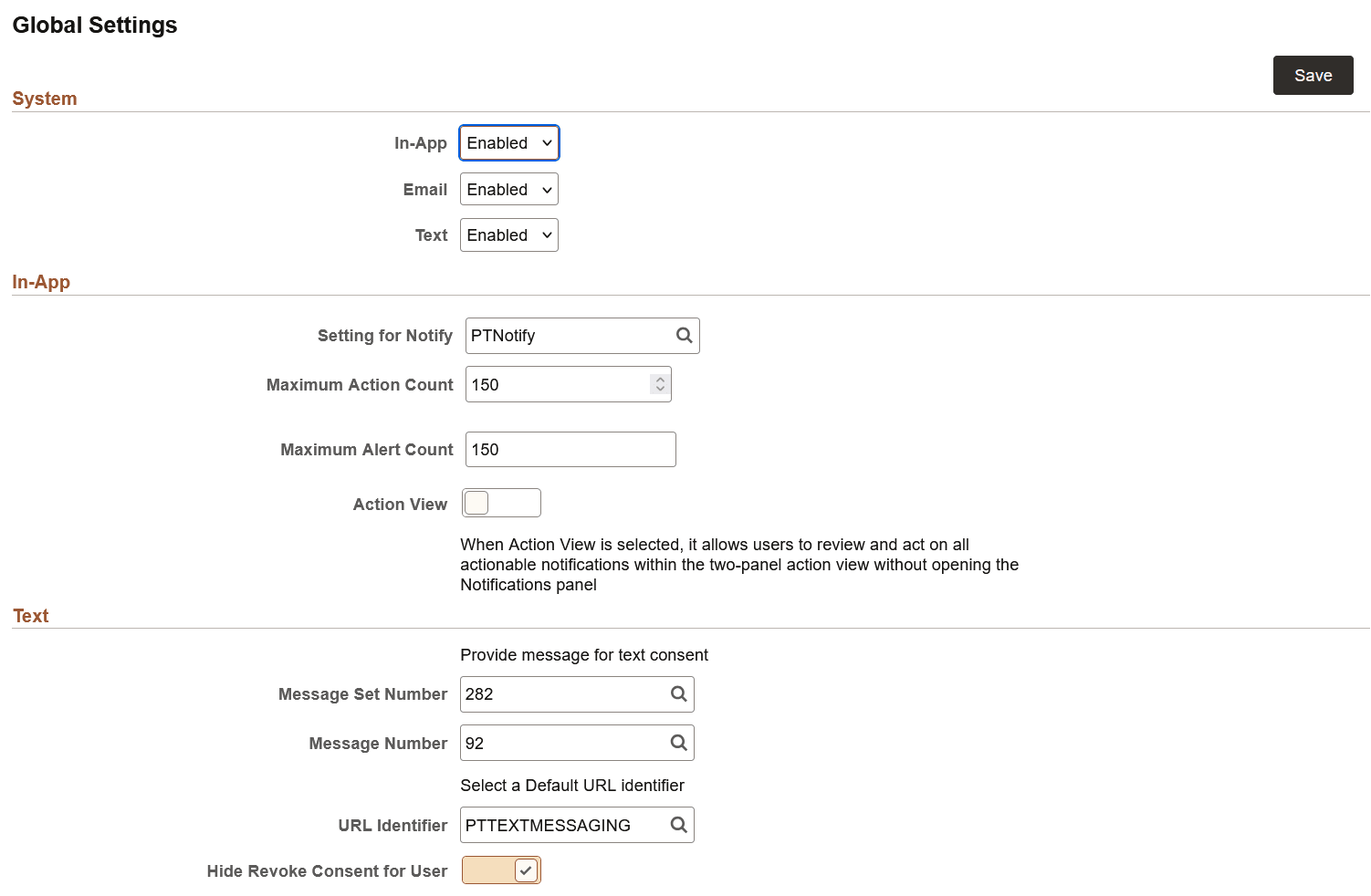The width and height of the screenshot is (1371, 896).
Task: Open the Email status dropdown
Action: pyautogui.click(x=508, y=189)
